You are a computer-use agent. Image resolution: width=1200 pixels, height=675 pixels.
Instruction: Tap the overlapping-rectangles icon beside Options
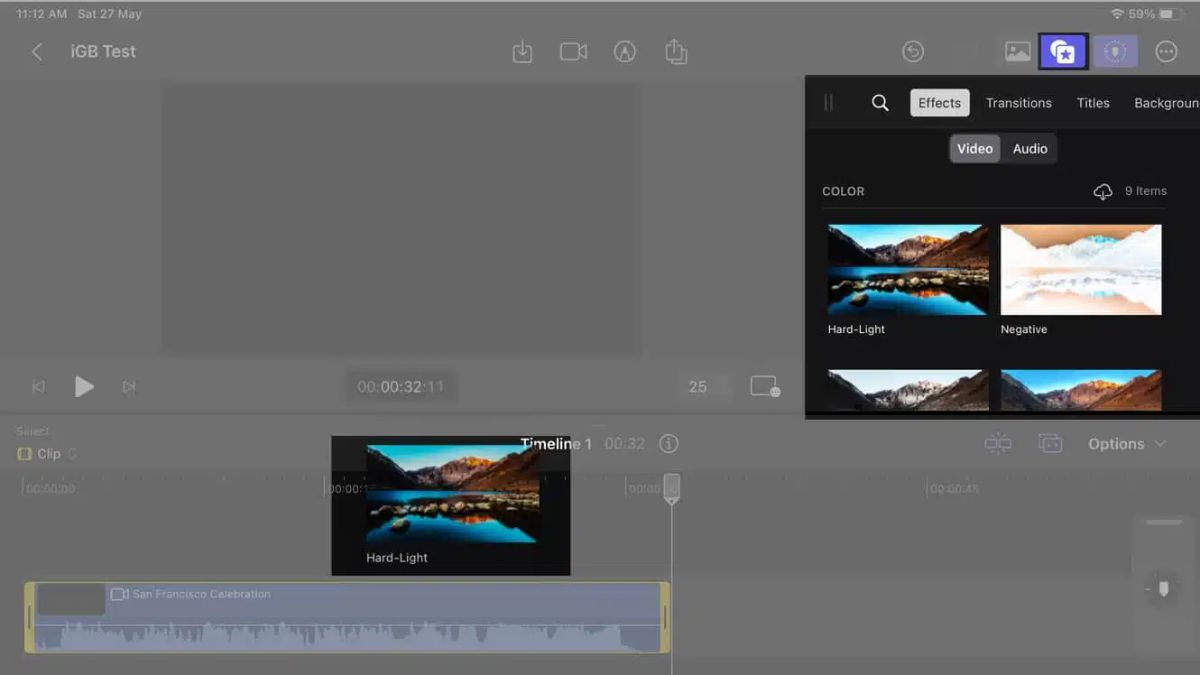(x=1050, y=443)
